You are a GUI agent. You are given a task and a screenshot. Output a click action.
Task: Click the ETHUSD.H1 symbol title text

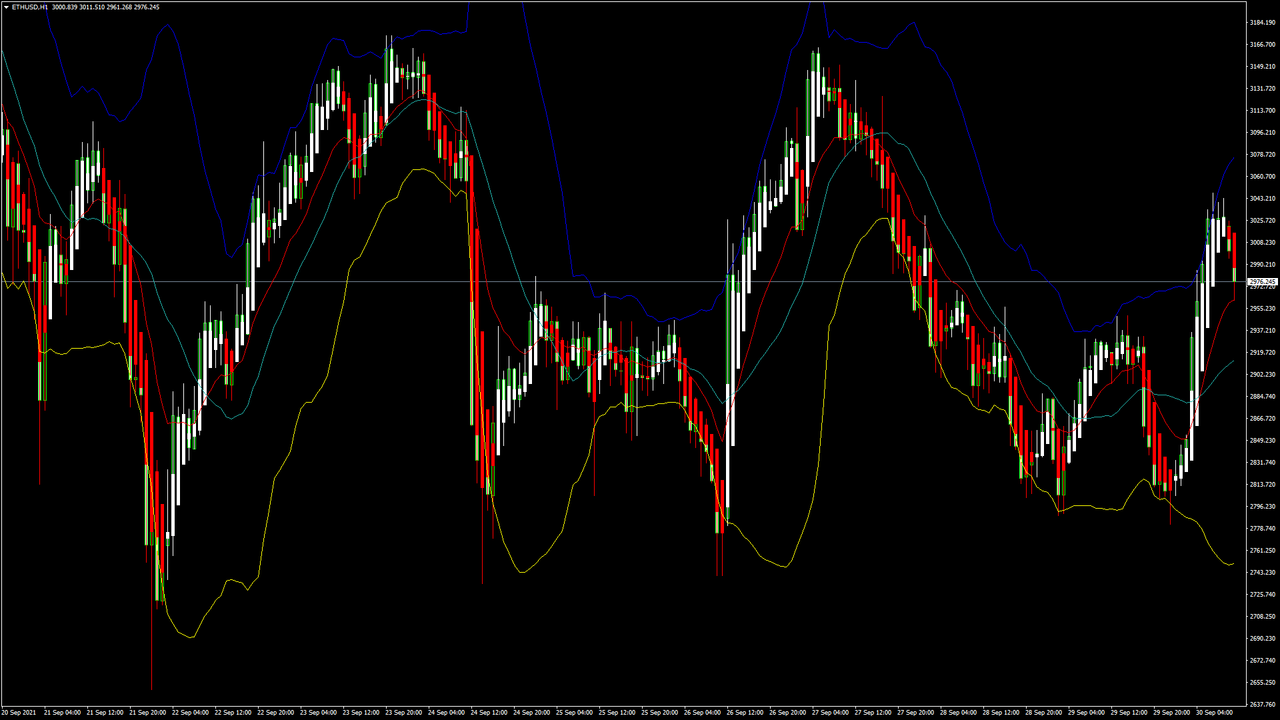click(30, 7)
